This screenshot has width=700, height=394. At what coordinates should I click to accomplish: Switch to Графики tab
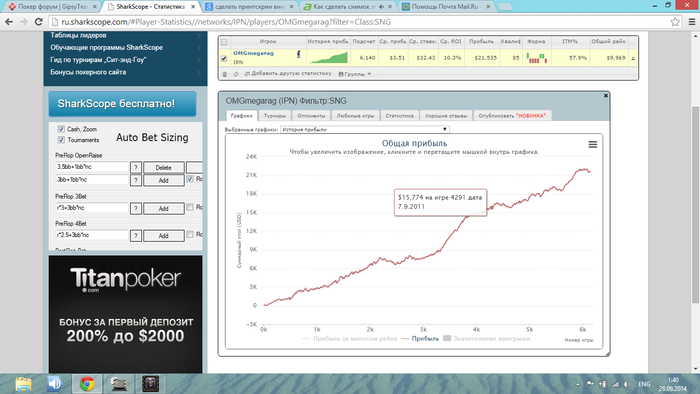point(242,116)
